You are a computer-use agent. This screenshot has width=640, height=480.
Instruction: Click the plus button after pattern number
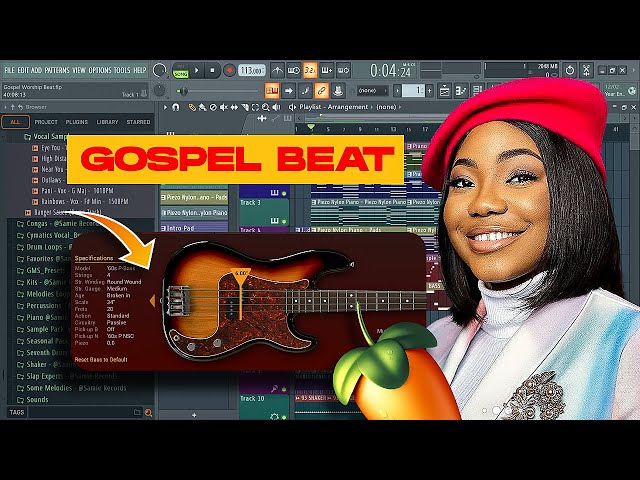pos(429,91)
